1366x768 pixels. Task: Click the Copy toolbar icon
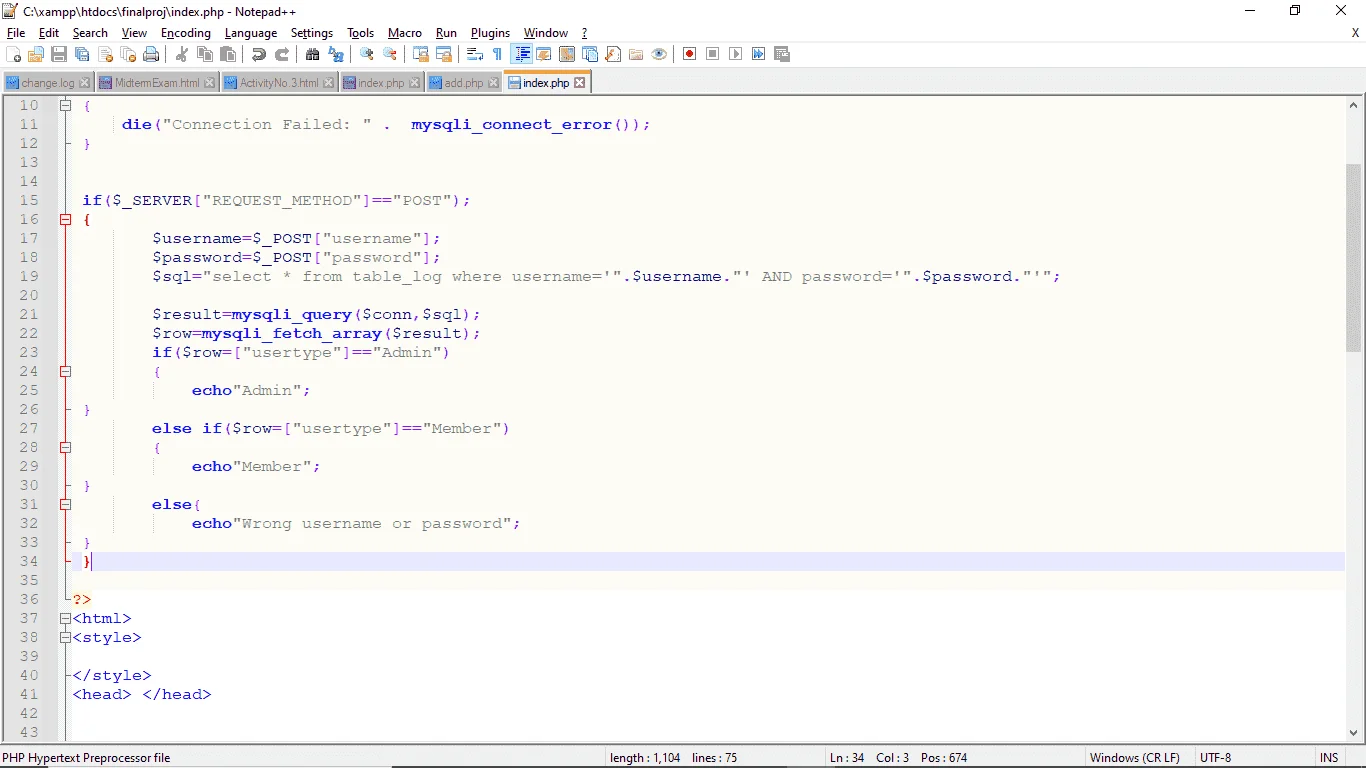click(205, 54)
